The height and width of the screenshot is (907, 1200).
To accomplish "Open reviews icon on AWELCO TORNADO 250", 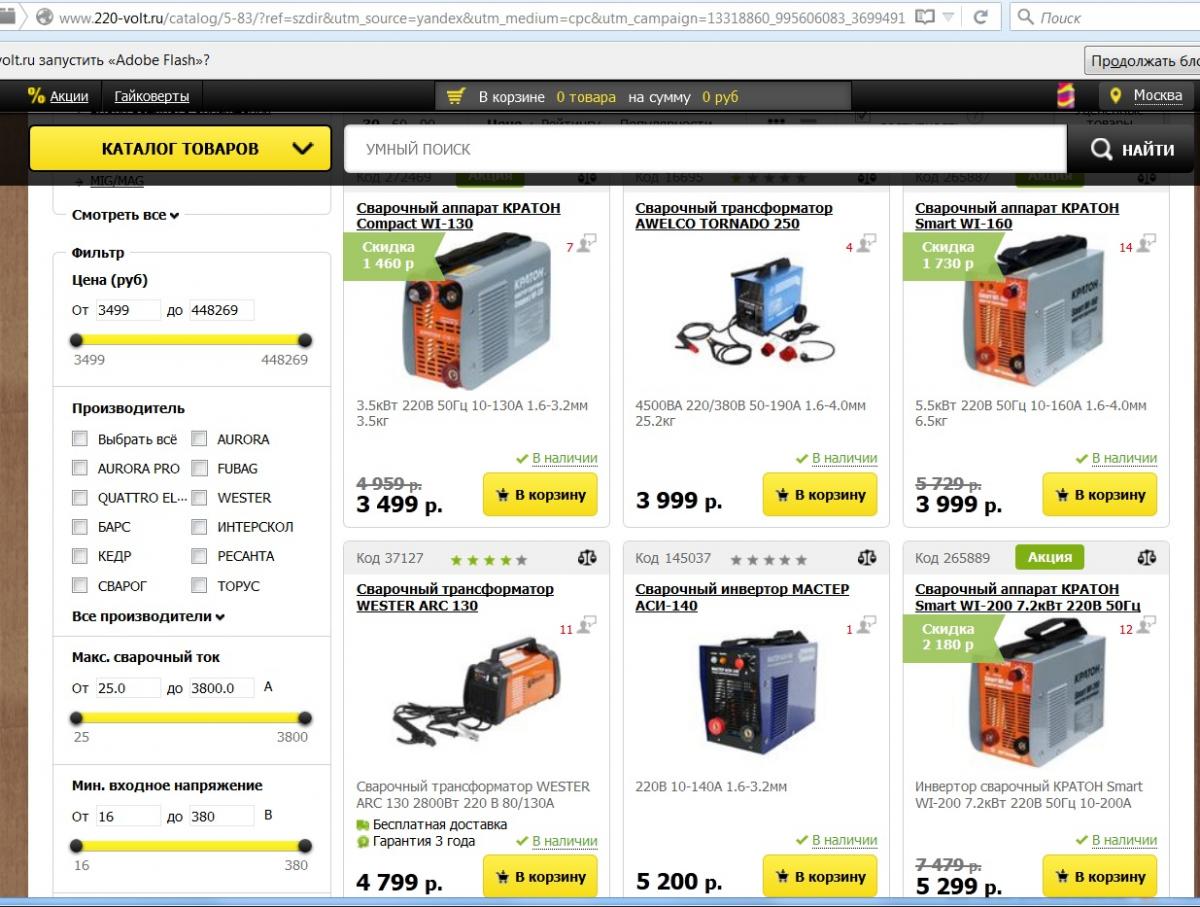I will click(867, 243).
